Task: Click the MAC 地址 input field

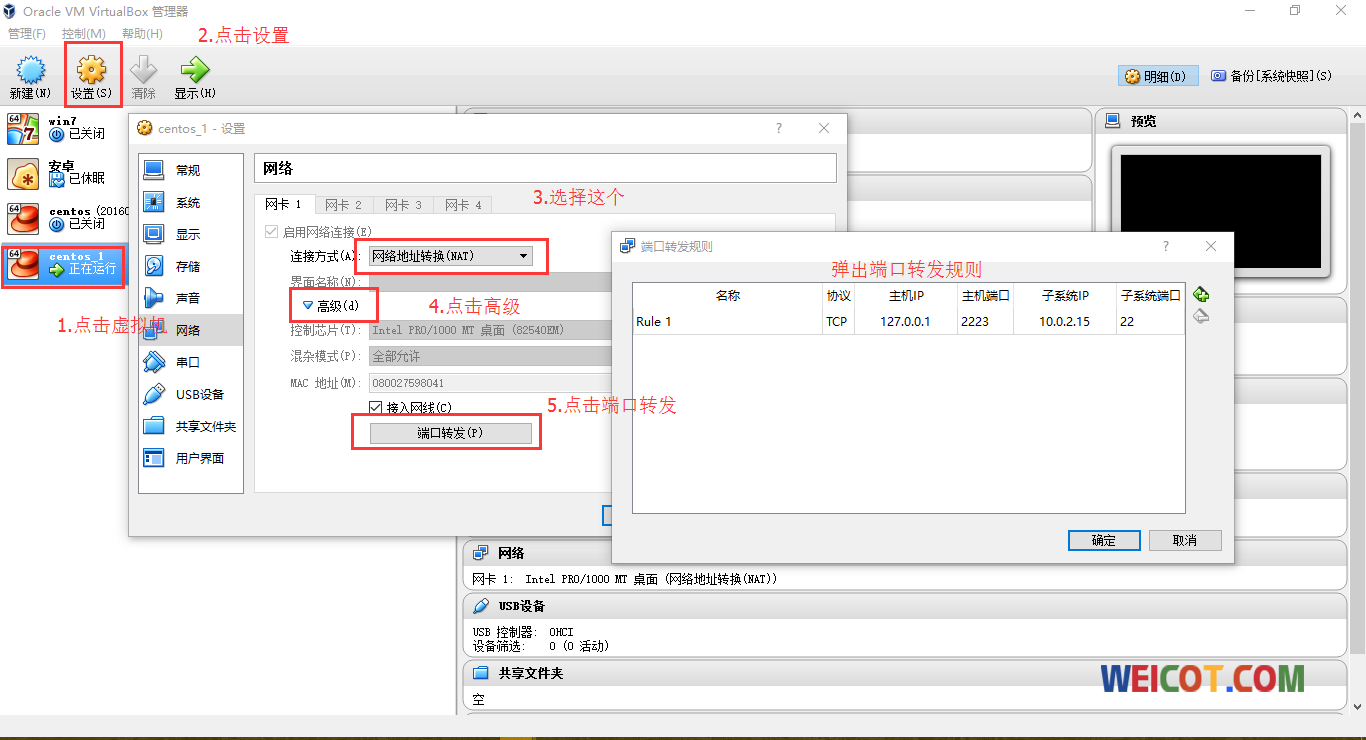Action: pos(490,382)
